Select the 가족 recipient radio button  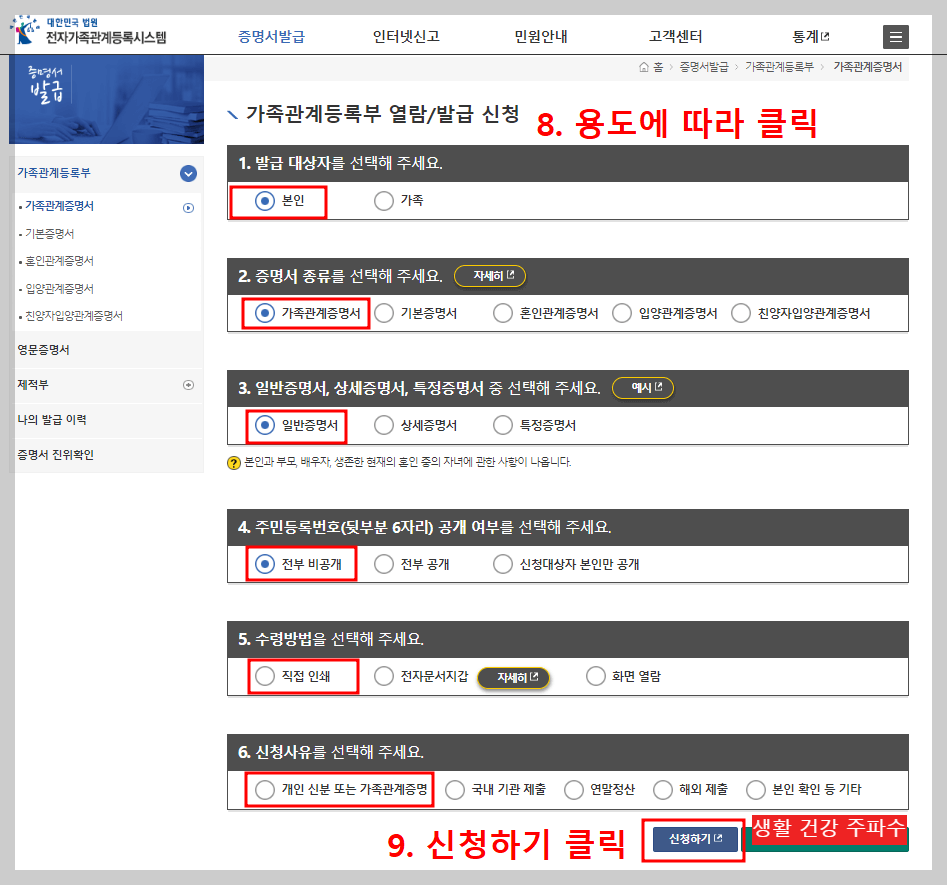(x=383, y=200)
